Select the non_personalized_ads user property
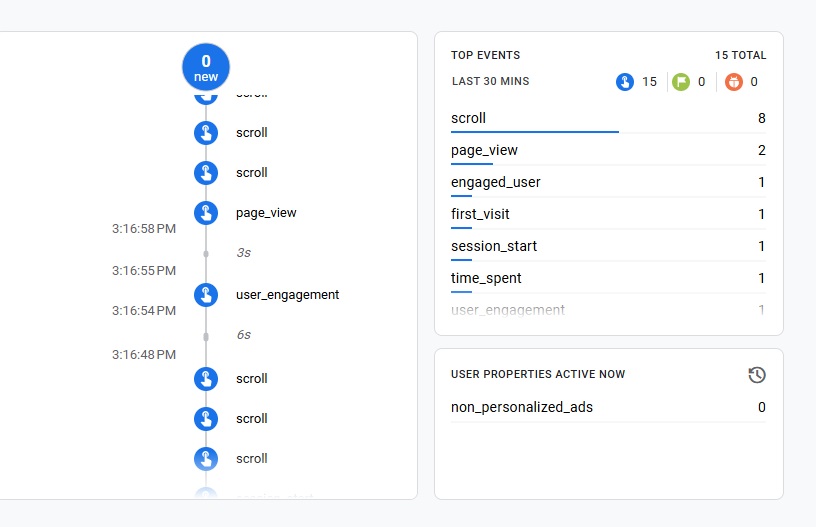The image size is (816, 527). (x=608, y=408)
